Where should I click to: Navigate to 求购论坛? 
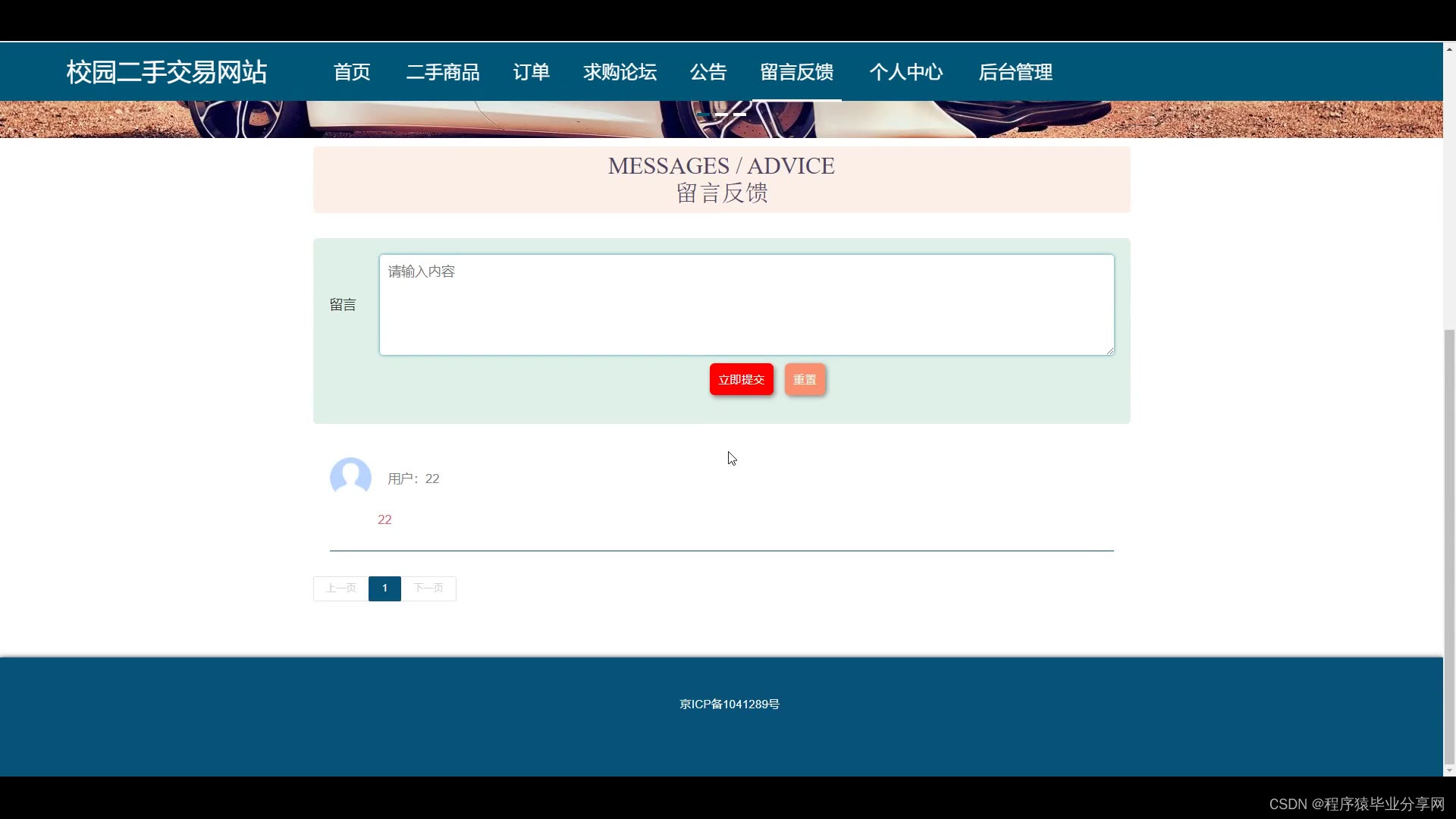click(x=620, y=72)
